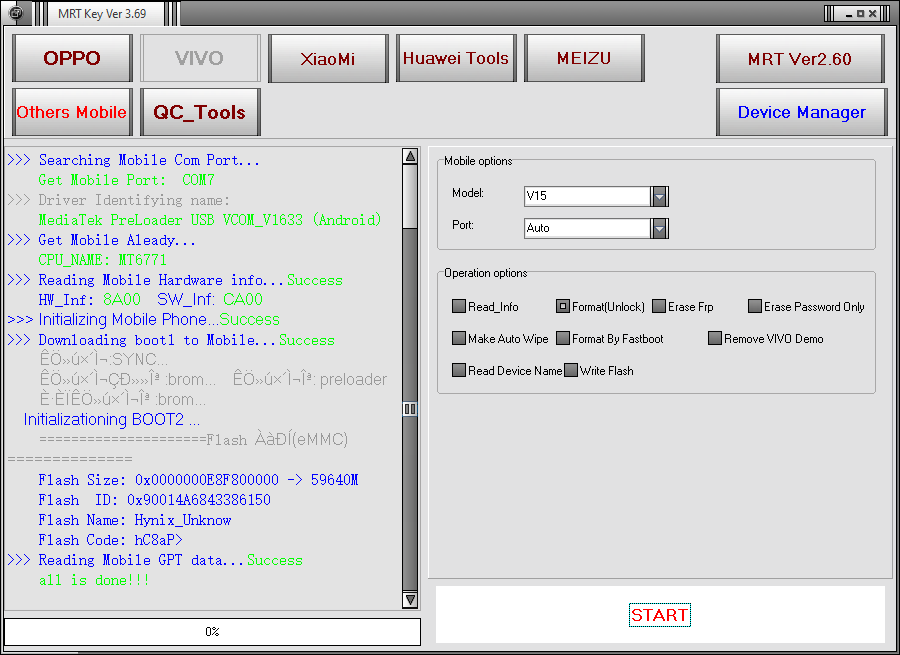The width and height of the screenshot is (900, 655).
Task: Minimize the MRT Key window
Action: (x=848, y=13)
